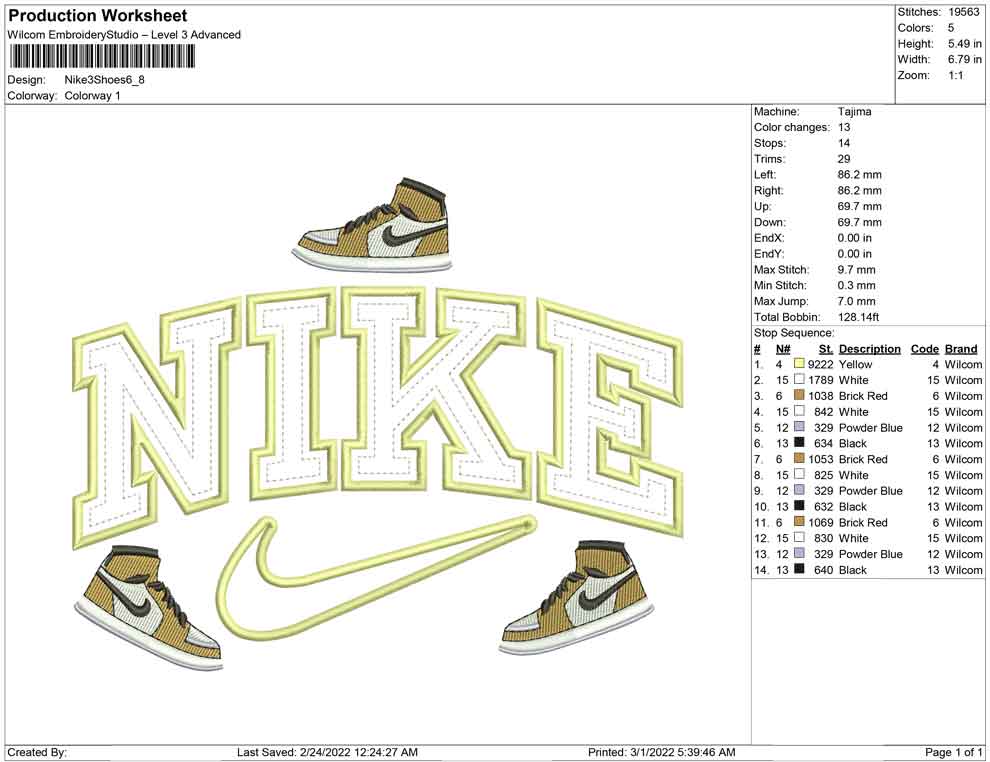990x762 pixels.
Task: Select the Width value 6.79 in
Action: coord(965,59)
